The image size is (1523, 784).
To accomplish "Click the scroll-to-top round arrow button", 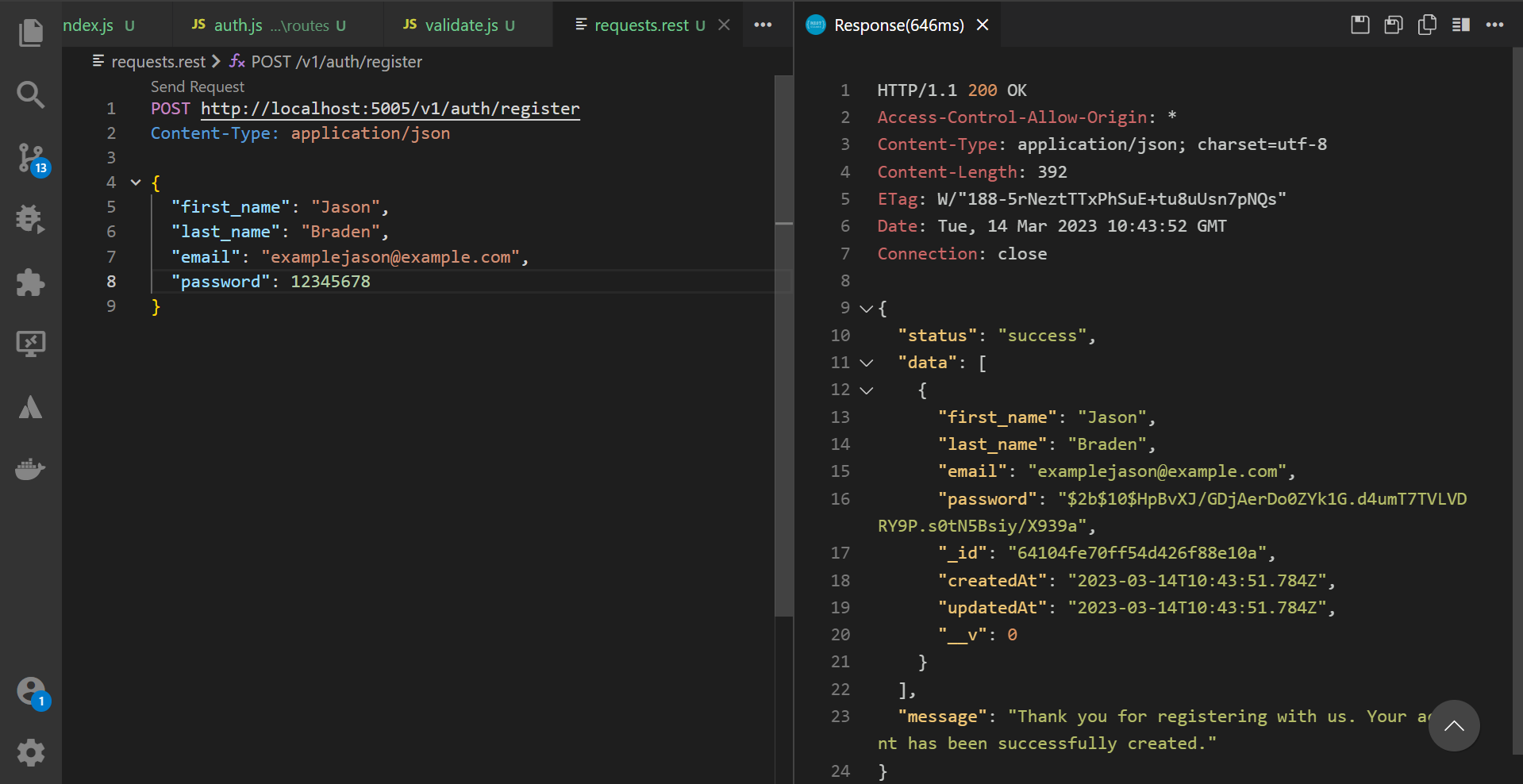I will [1453, 725].
